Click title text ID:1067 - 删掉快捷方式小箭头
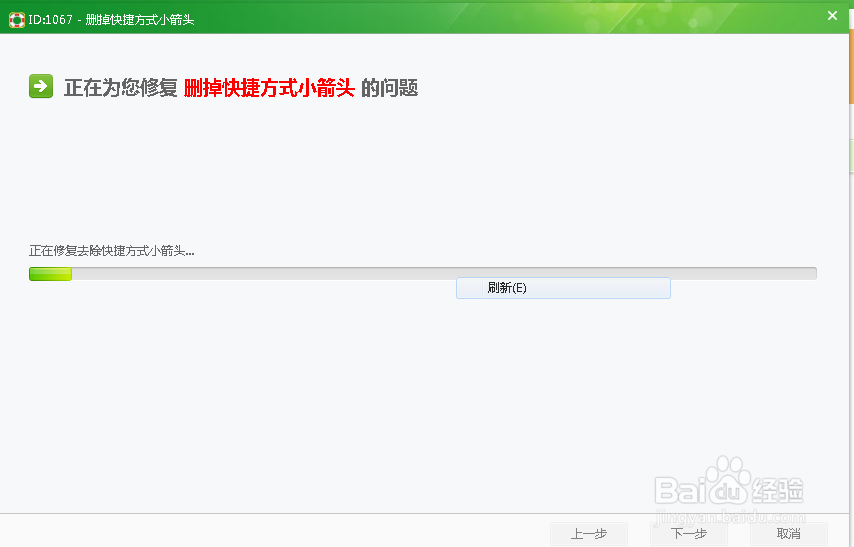The height and width of the screenshot is (547, 854). click(111, 20)
